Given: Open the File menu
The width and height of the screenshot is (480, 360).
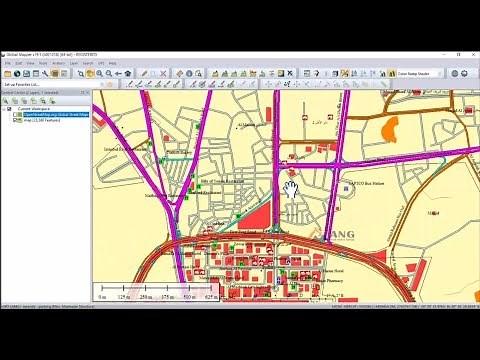Looking at the screenshot, I should 8,63.
